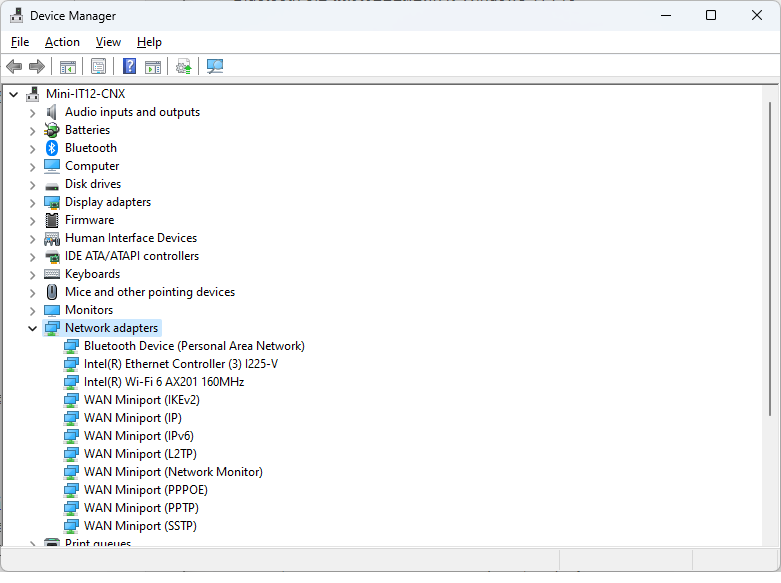Expand the Monitors category arrow

32,311
